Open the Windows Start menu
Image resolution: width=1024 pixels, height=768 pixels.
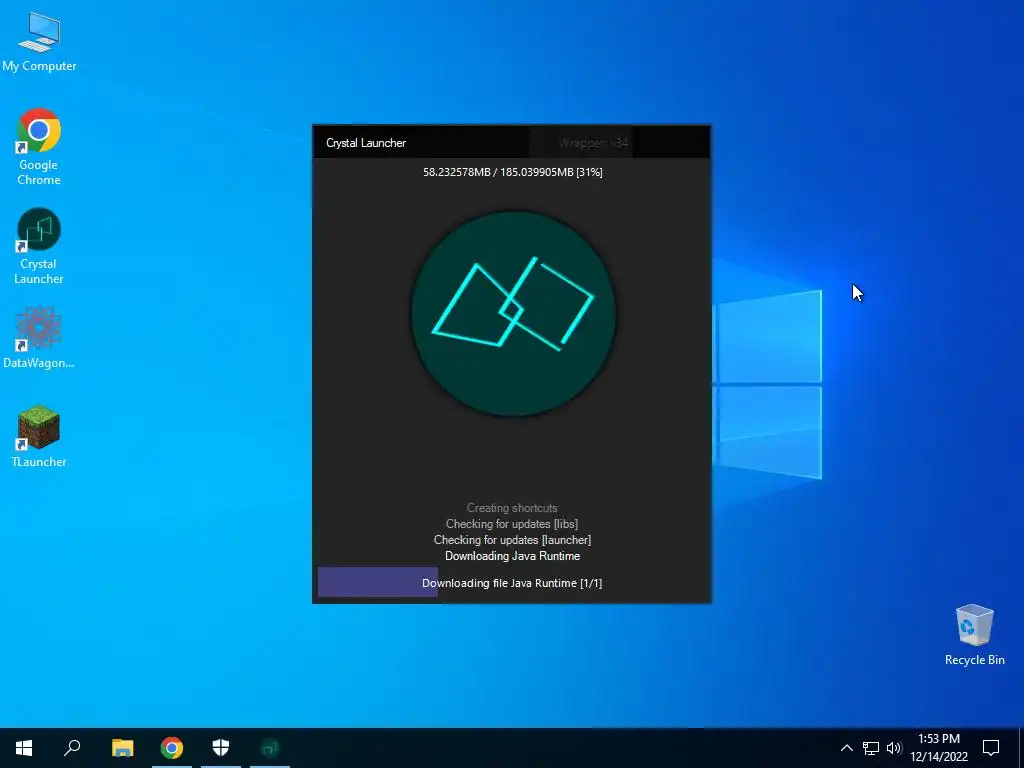pyautogui.click(x=24, y=748)
